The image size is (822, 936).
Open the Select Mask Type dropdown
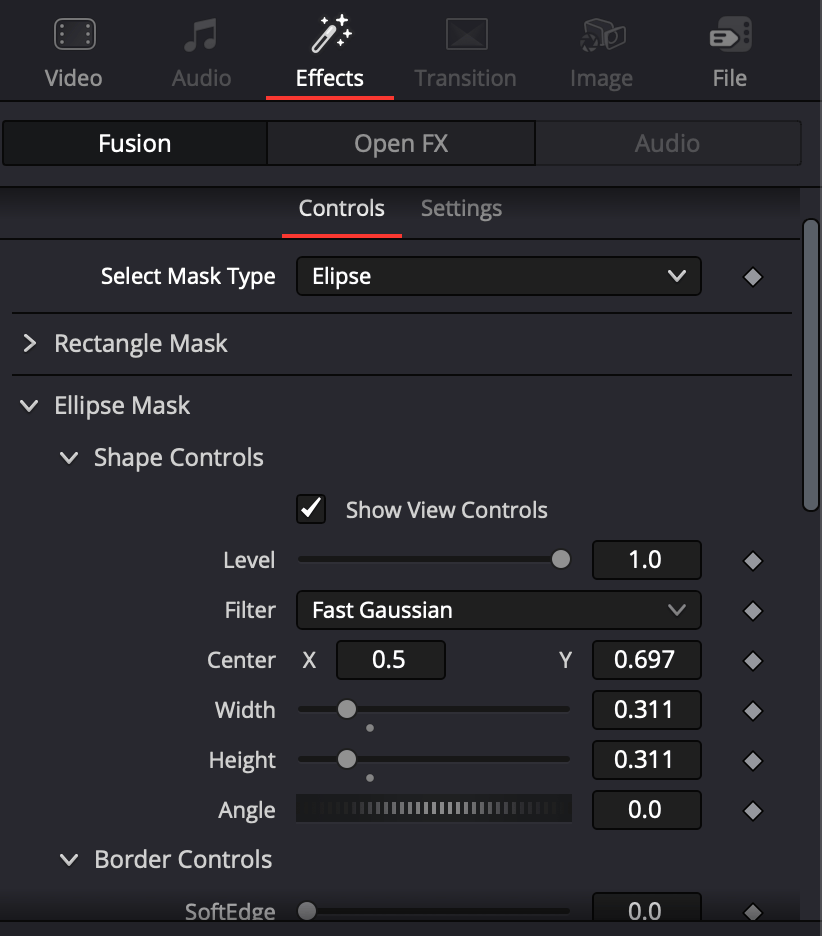pyautogui.click(x=498, y=276)
